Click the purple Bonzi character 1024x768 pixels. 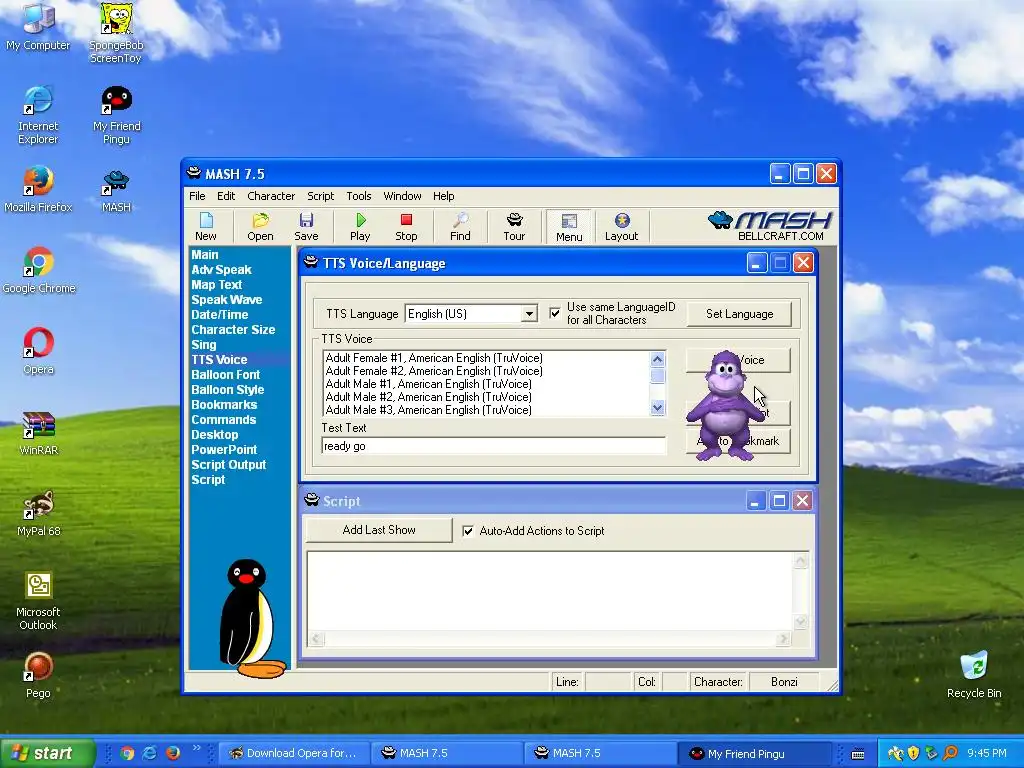(724, 406)
